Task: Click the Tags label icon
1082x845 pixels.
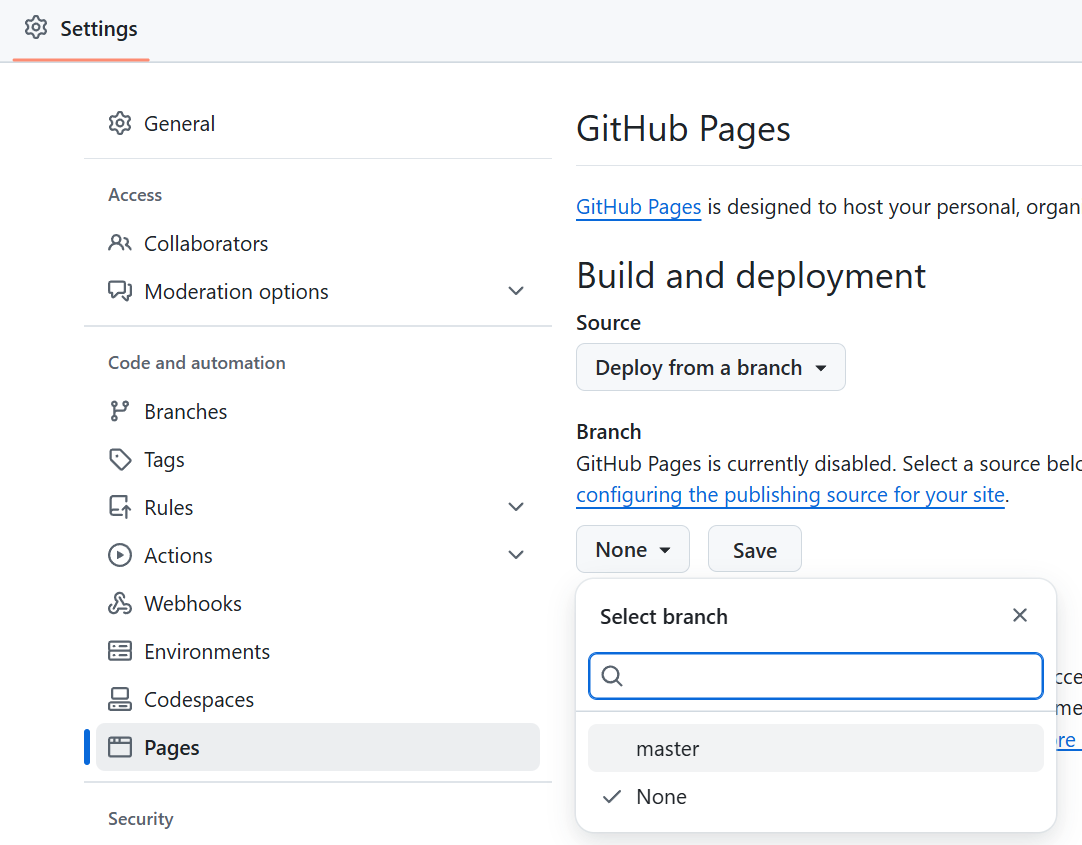Action: pyautogui.click(x=120, y=459)
